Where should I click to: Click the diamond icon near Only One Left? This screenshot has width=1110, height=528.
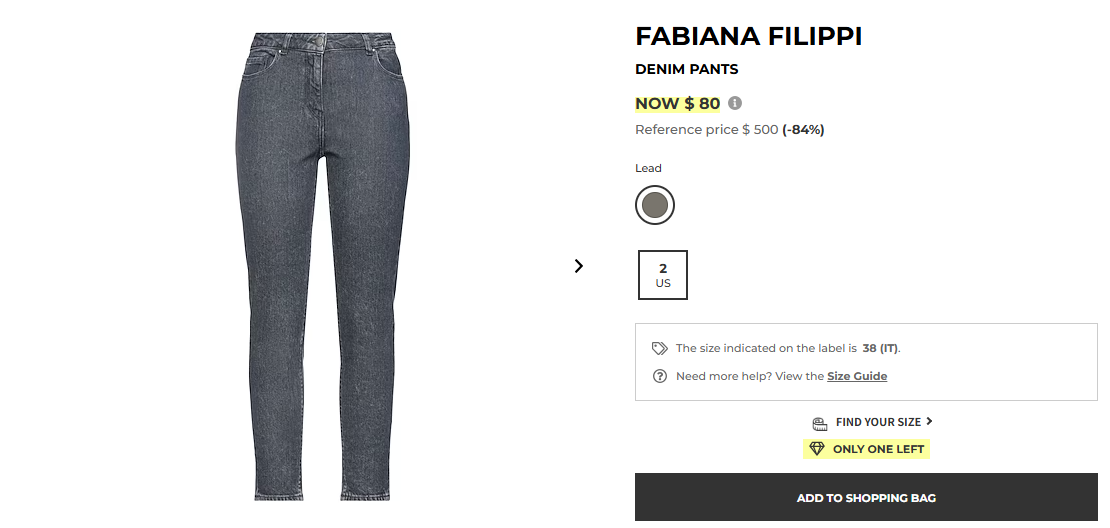pos(816,449)
